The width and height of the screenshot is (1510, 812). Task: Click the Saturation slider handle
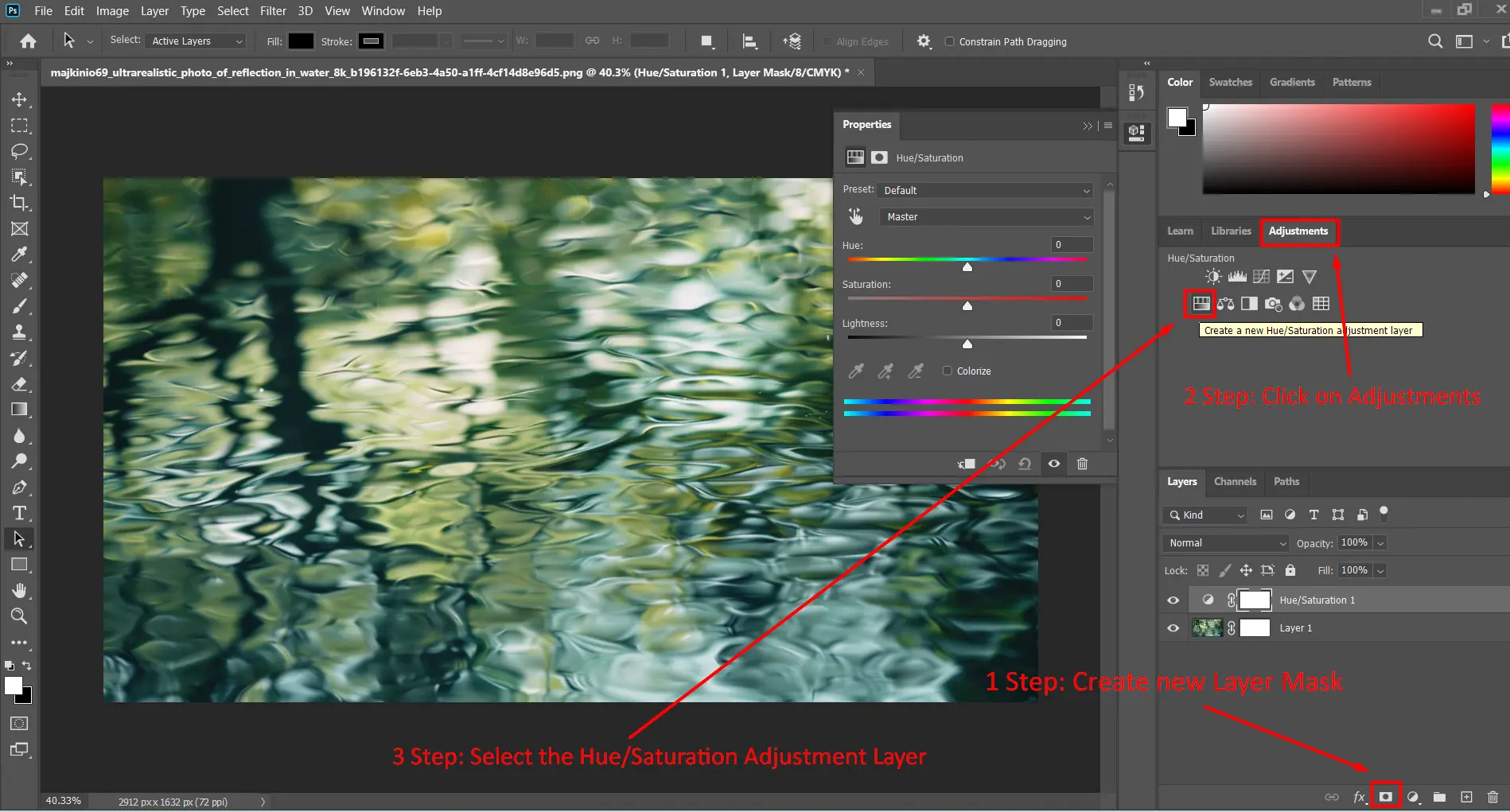[967, 305]
